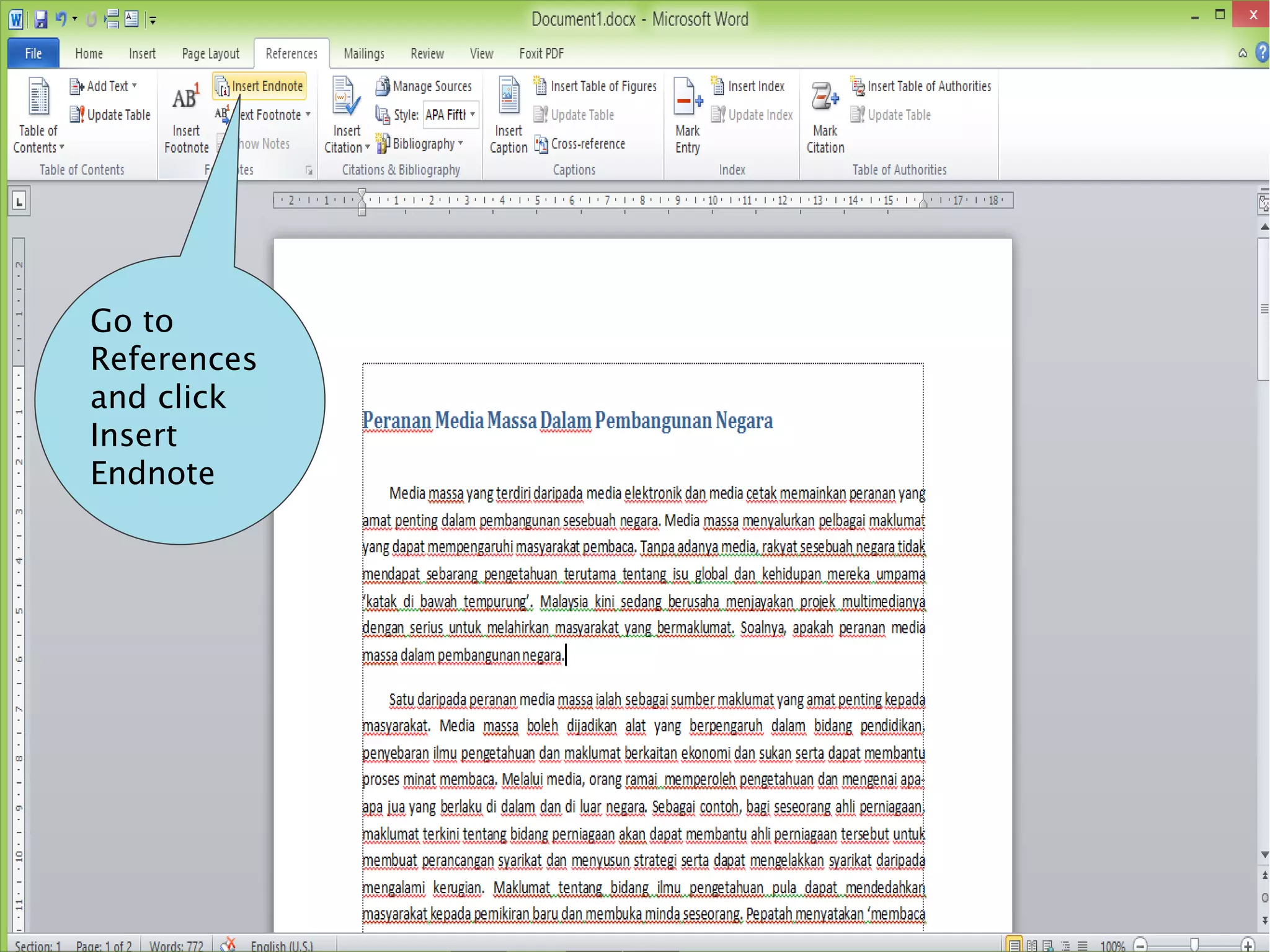
Task: Select the Mailings tab
Action: (364, 53)
